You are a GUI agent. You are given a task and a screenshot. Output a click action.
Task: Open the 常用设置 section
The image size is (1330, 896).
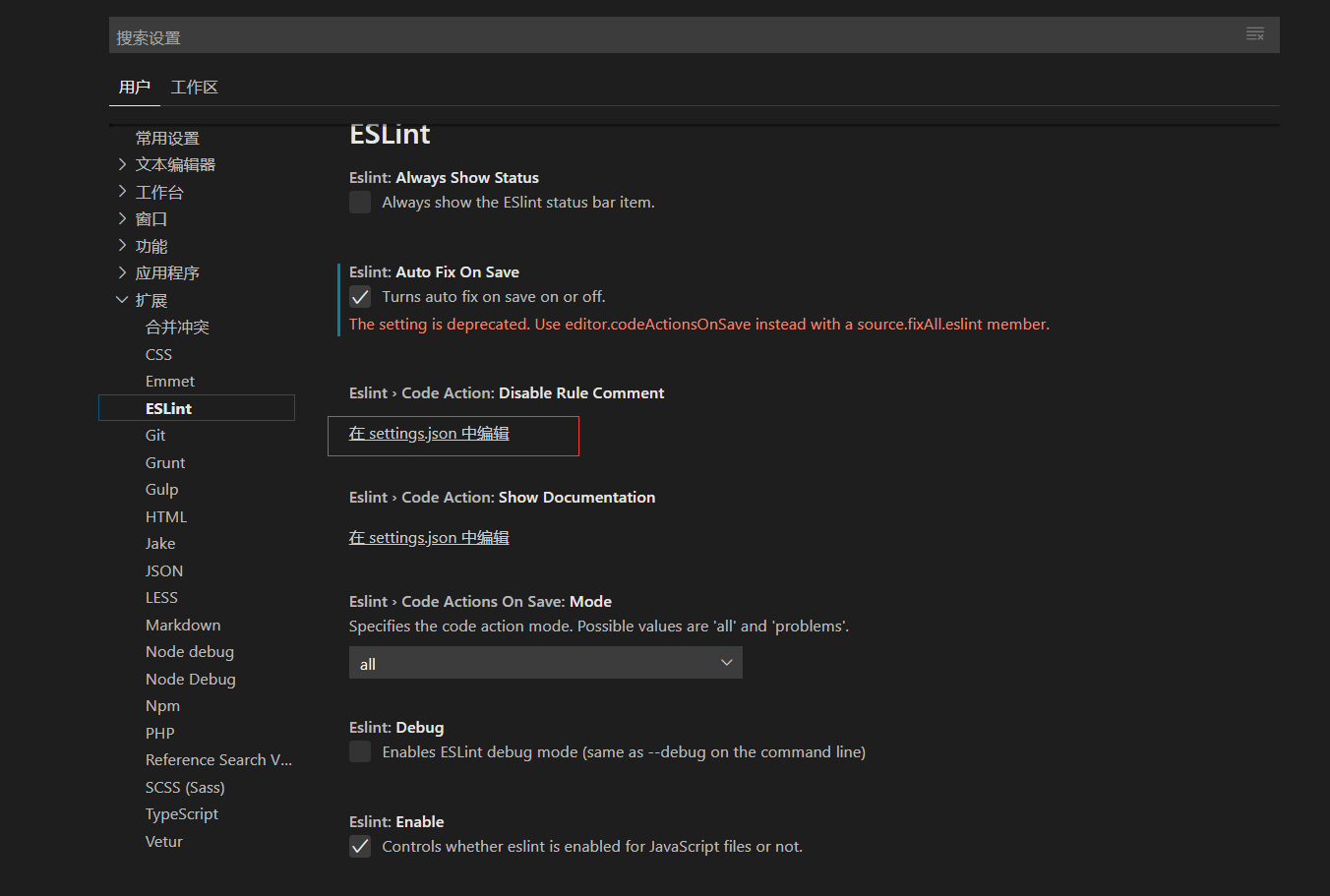168,137
